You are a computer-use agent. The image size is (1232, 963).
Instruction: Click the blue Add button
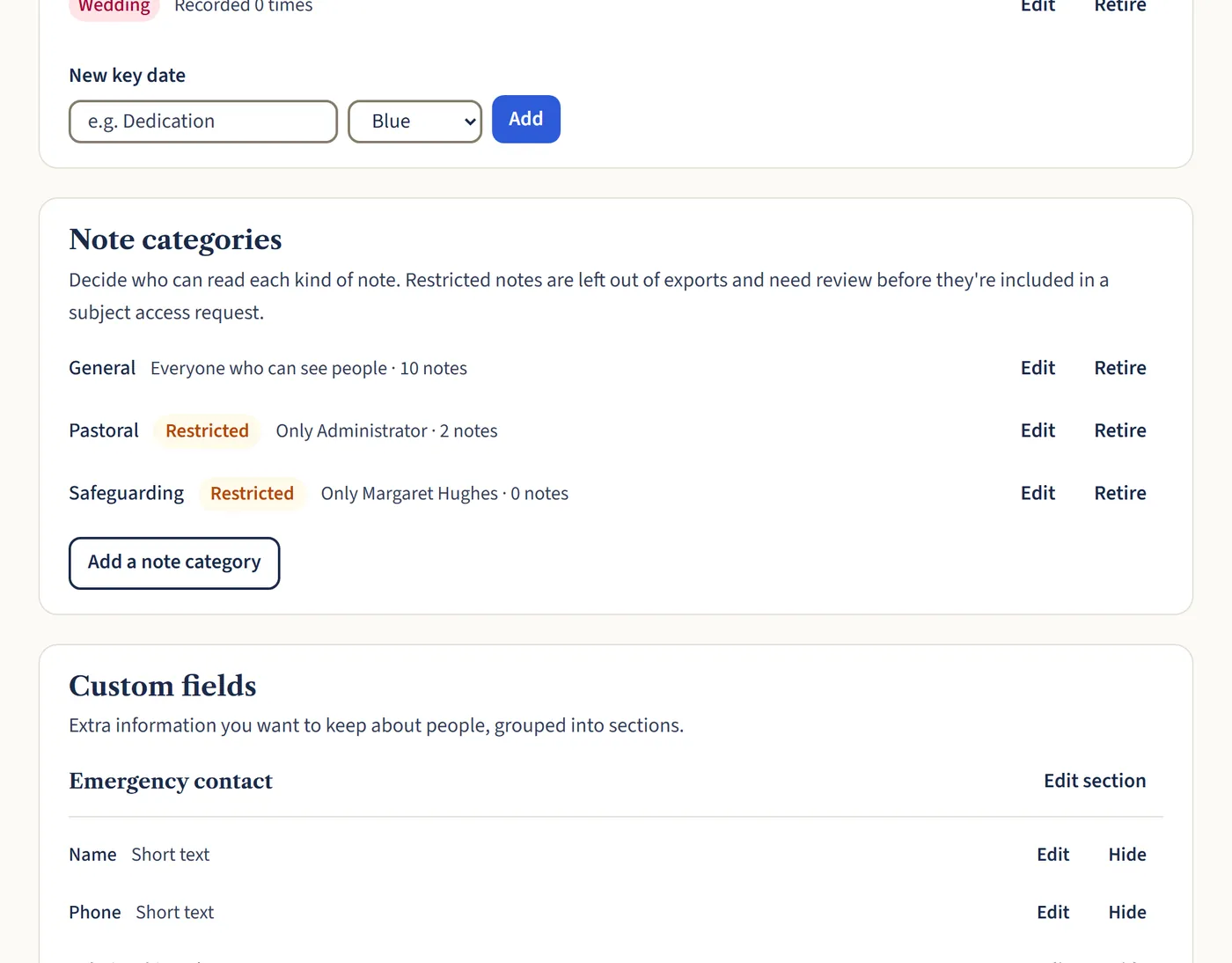tap(526, 119)
